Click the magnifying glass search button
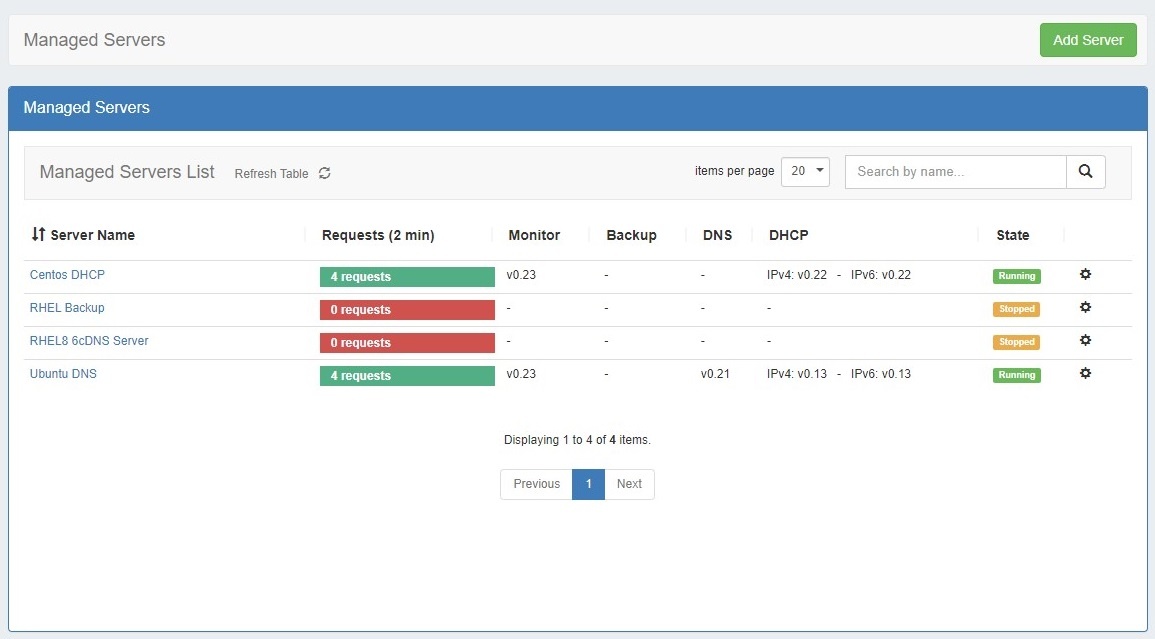 [1085, 172]
